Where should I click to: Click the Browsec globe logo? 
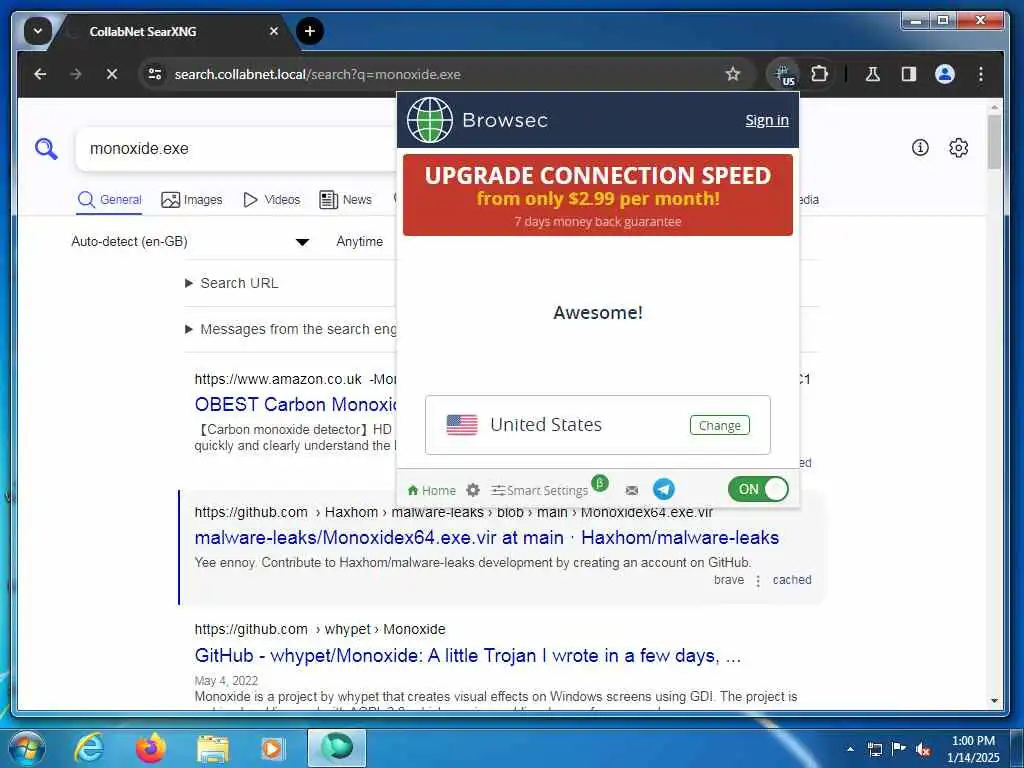430,120
